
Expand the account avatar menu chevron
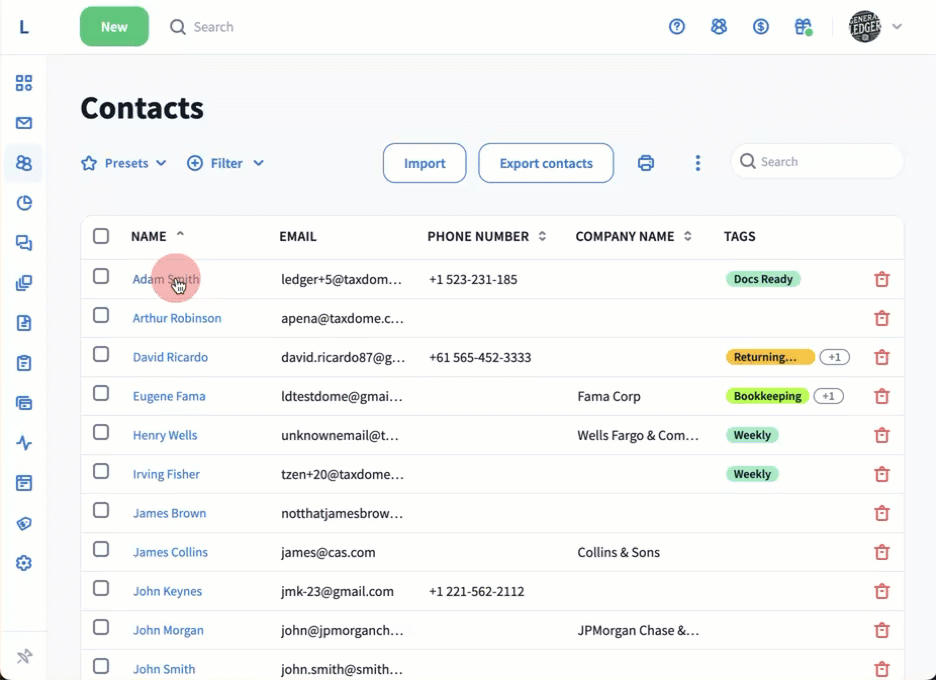[x=897, y=27]
